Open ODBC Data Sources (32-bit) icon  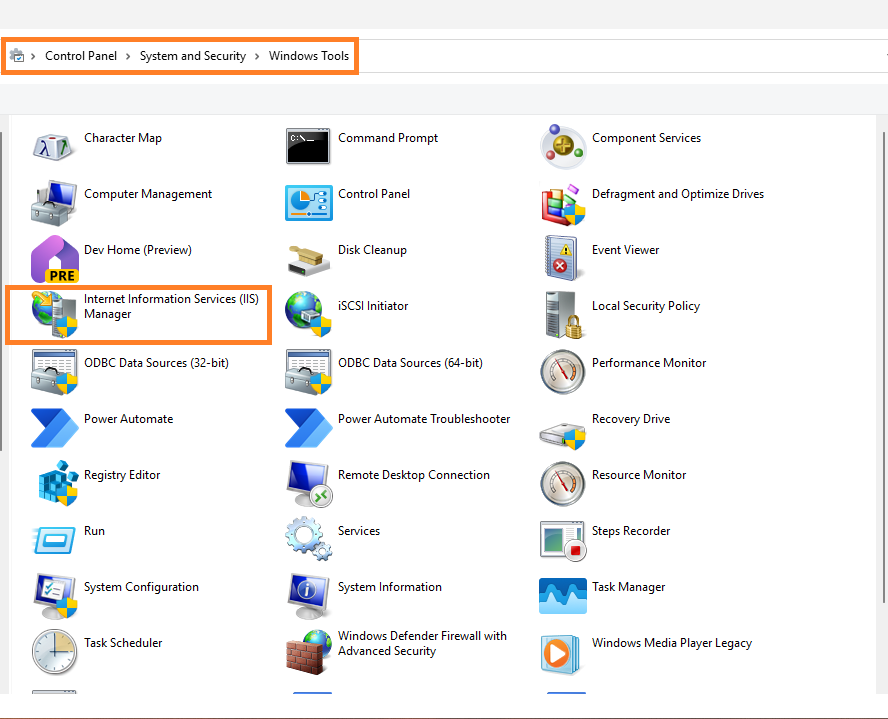54,372
